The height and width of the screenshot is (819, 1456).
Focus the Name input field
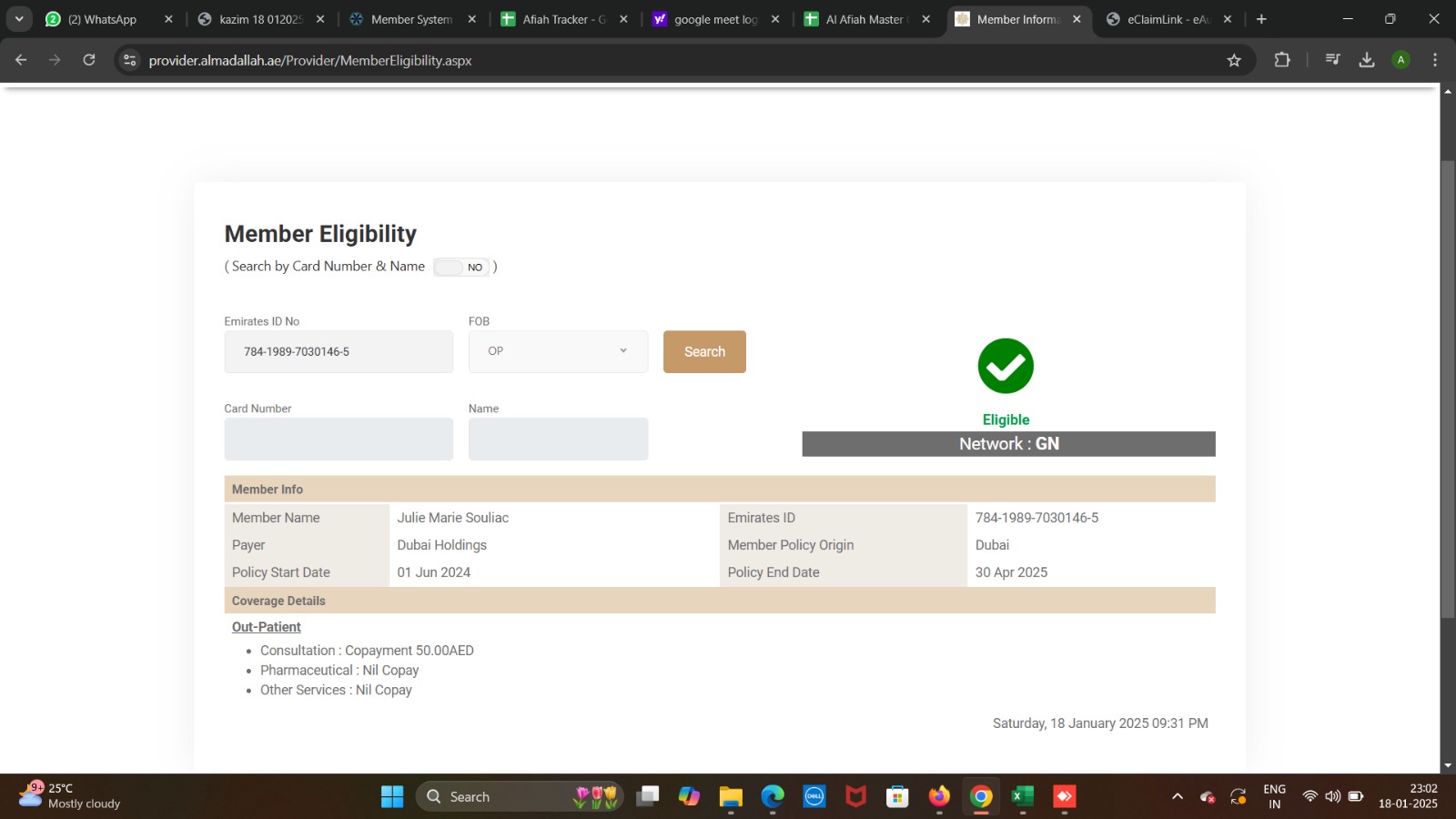point(558,439)
